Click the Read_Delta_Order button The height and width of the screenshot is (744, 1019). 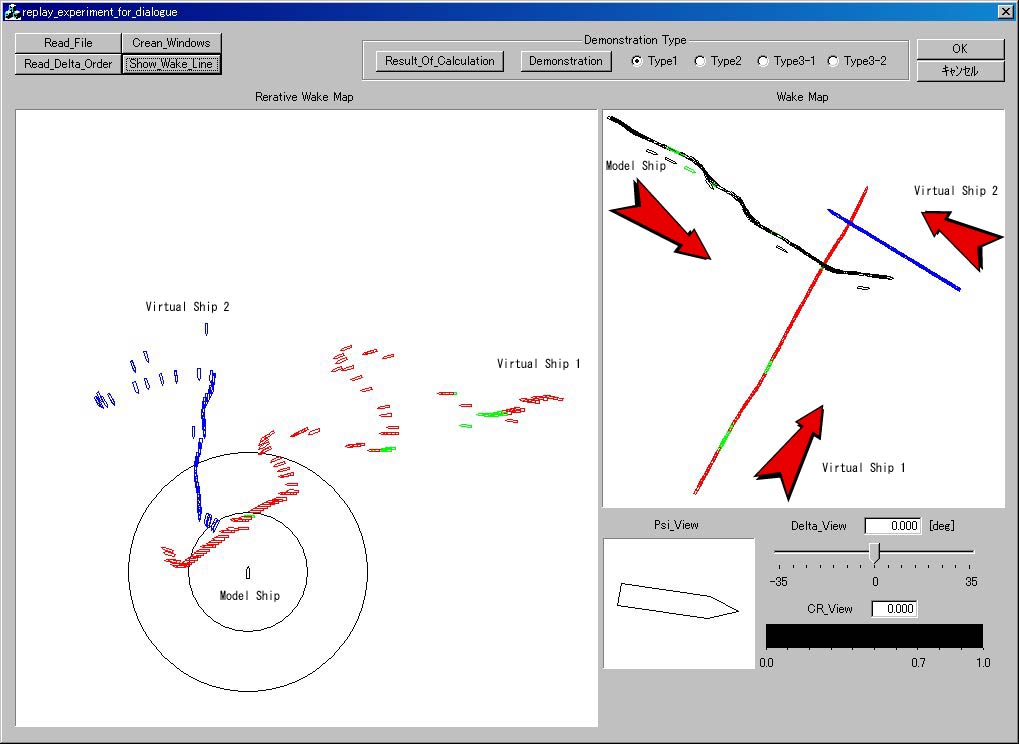68,64
